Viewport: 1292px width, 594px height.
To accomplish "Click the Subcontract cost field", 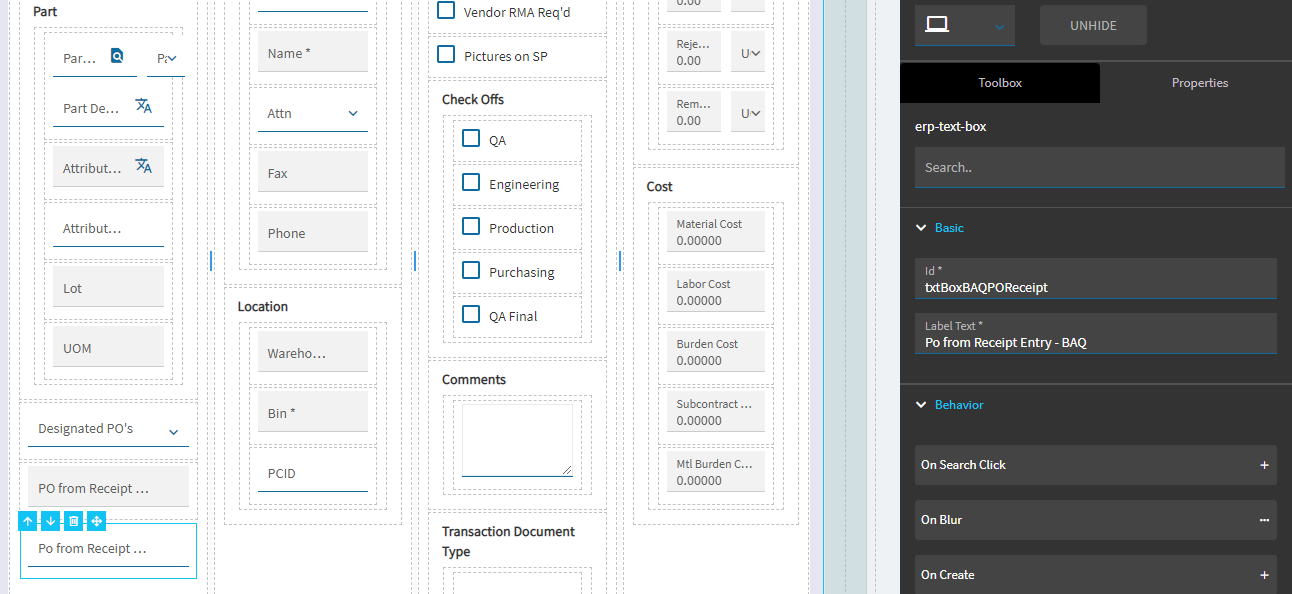I will click(x=716, y=412).
